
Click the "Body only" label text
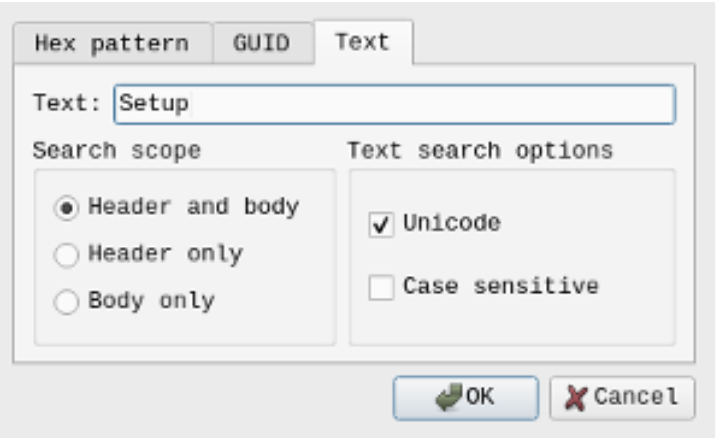(x=151, y=301)
